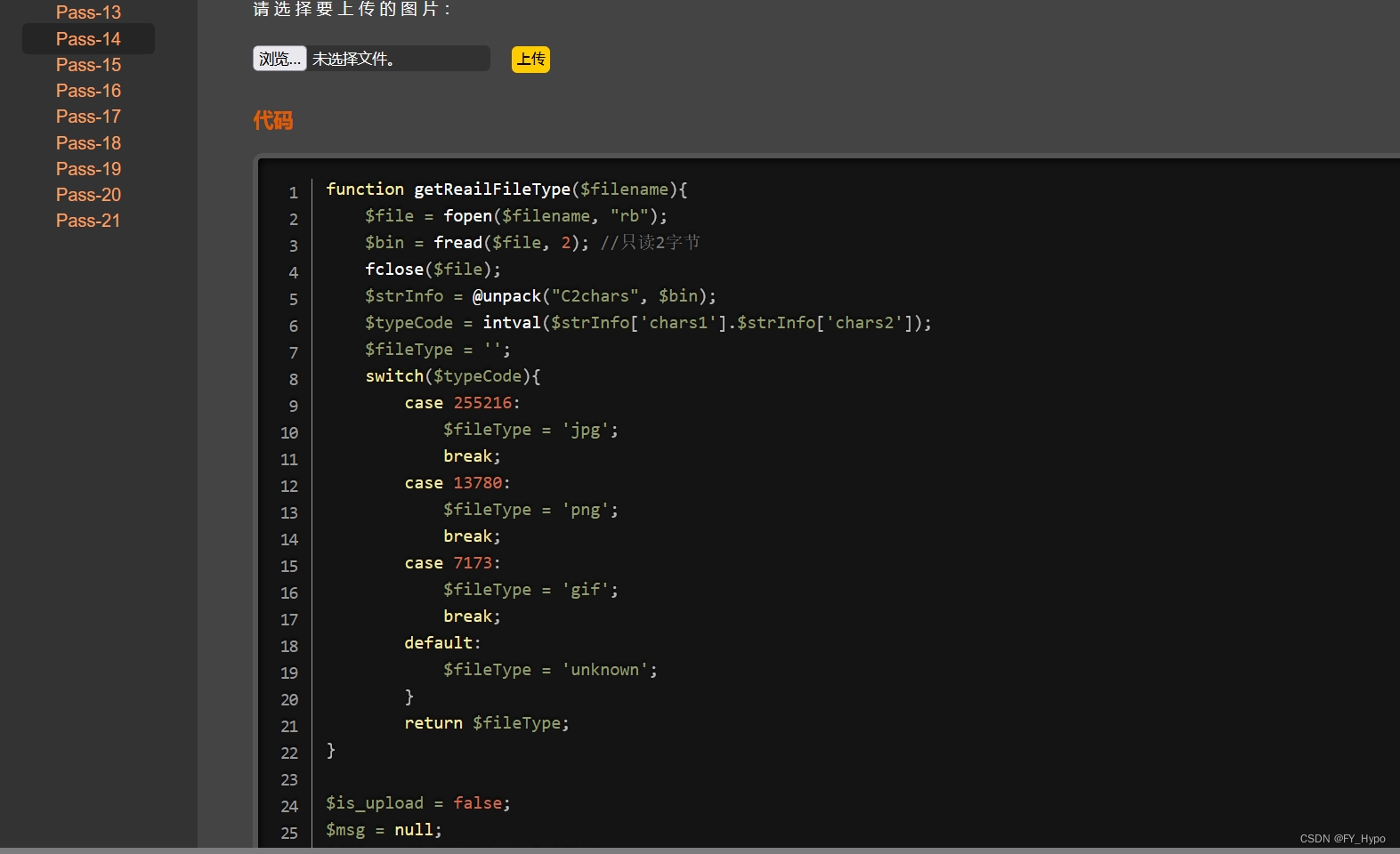Click the case 13780 line
This screenshot has height=854, width=1400.
pyautogui.click(x=457, y=483)
